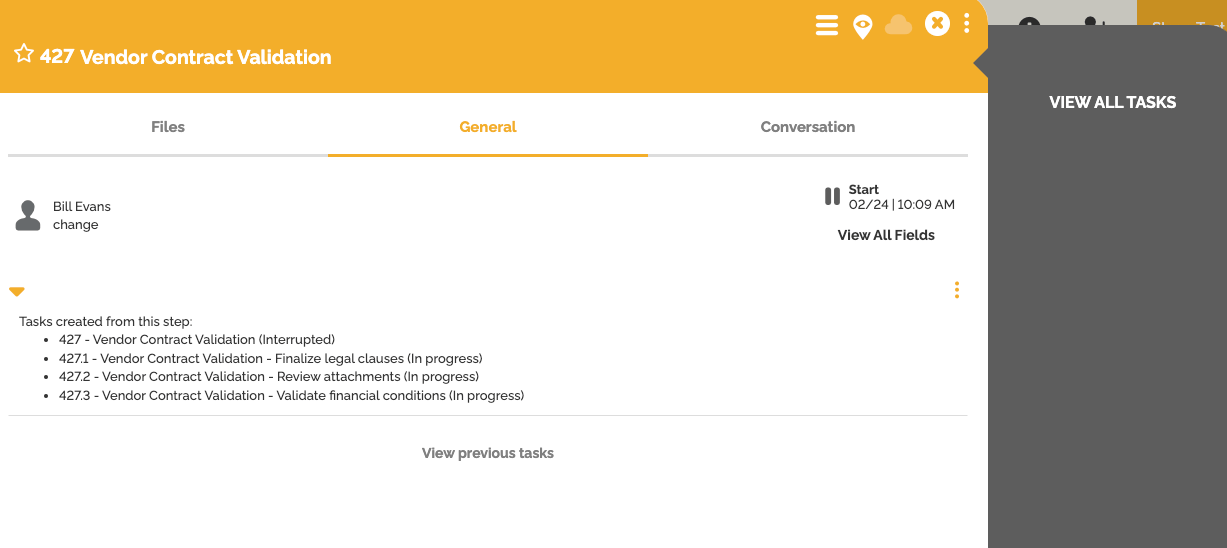This screenshot has height=548, width=1227.
Task: Switch to the Files tab
Action: pos(168,127)
